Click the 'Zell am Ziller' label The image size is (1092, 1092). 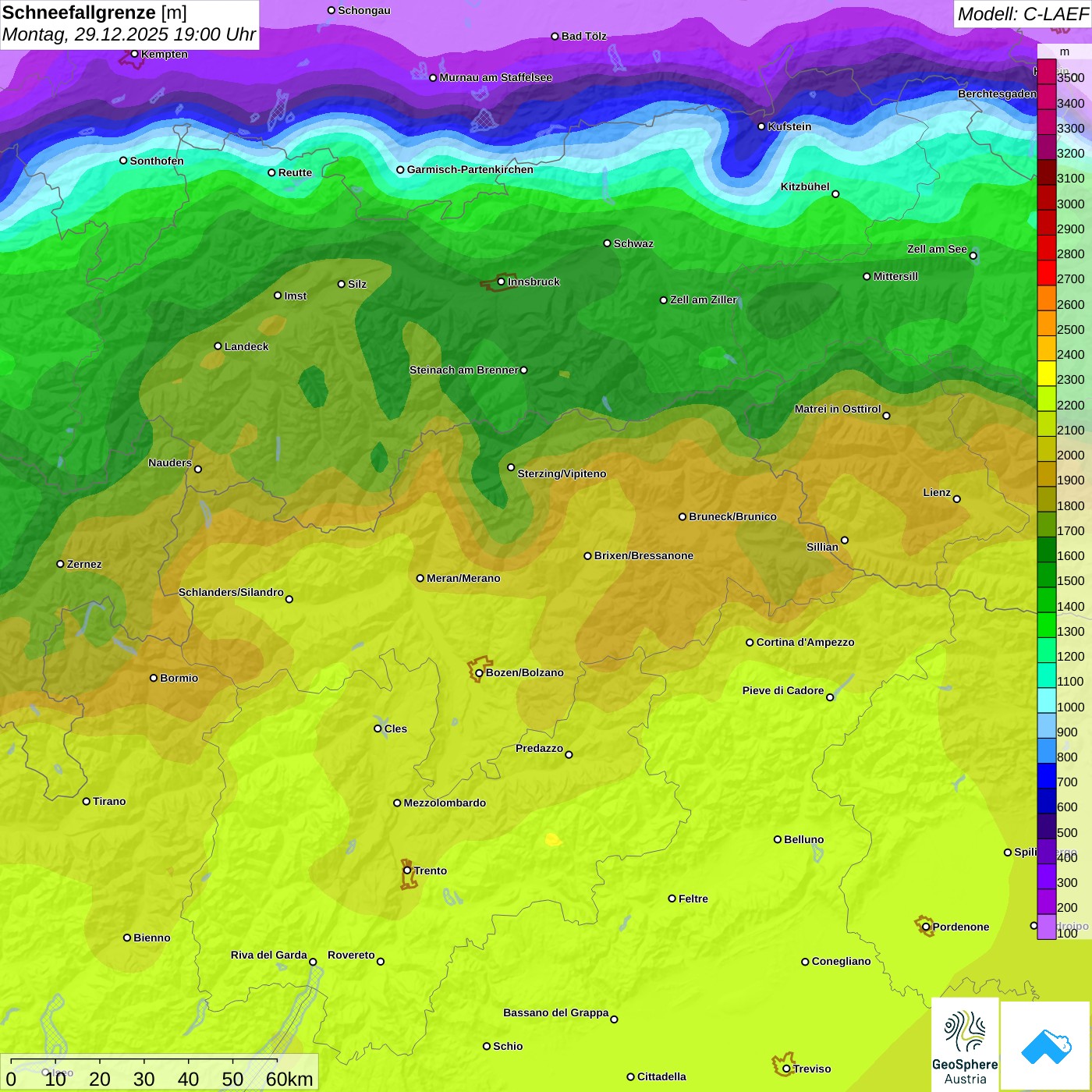click(704, 300)
